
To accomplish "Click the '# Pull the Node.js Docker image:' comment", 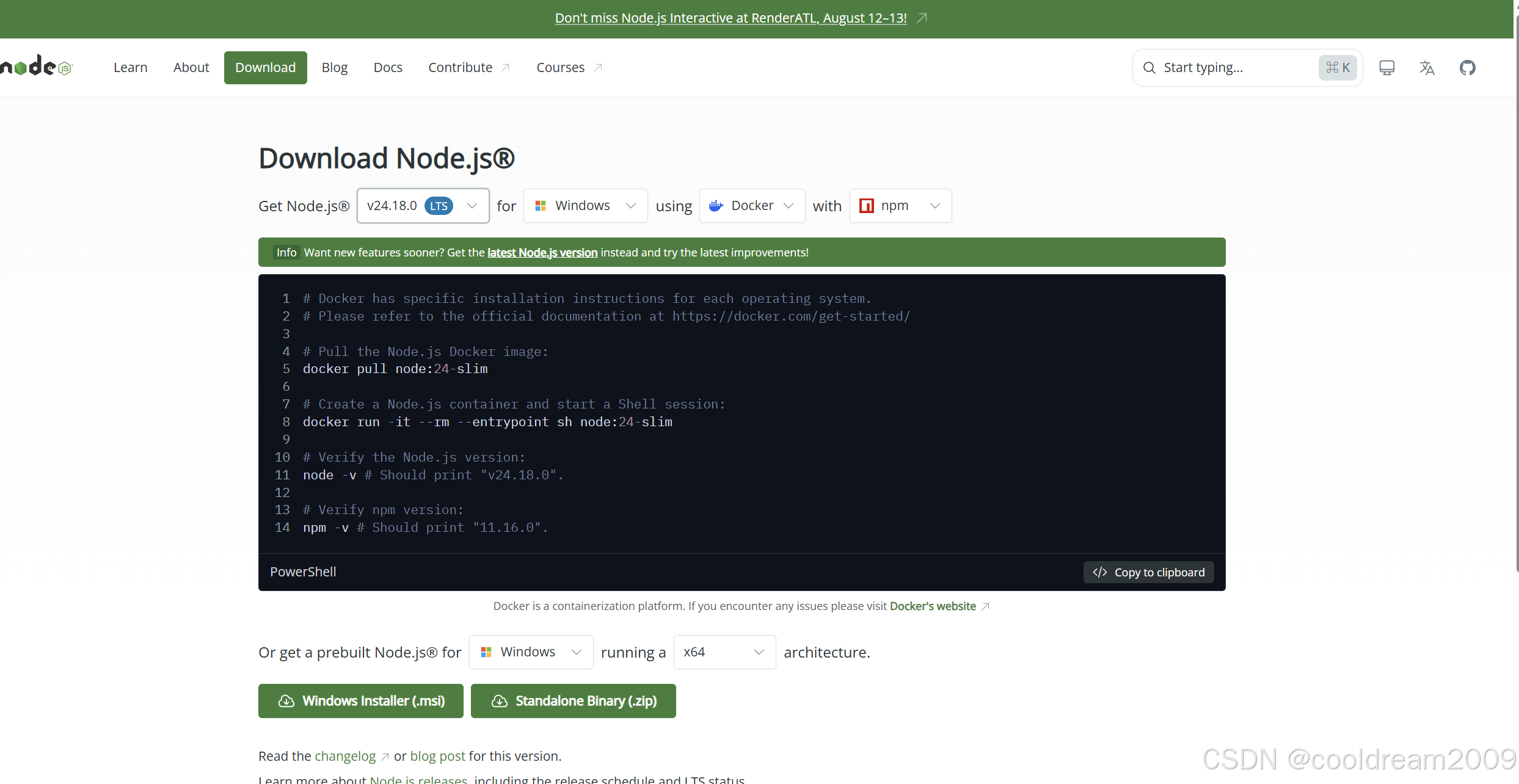I will [426, 352].
